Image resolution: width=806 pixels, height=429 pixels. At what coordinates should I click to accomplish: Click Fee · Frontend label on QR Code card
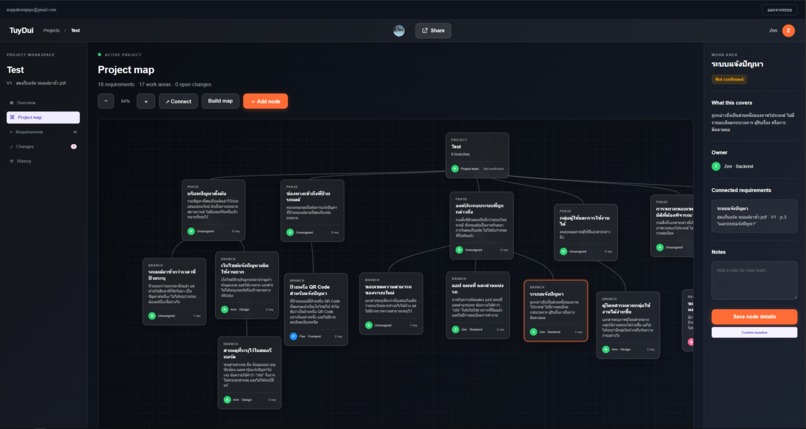coord(310,337)
